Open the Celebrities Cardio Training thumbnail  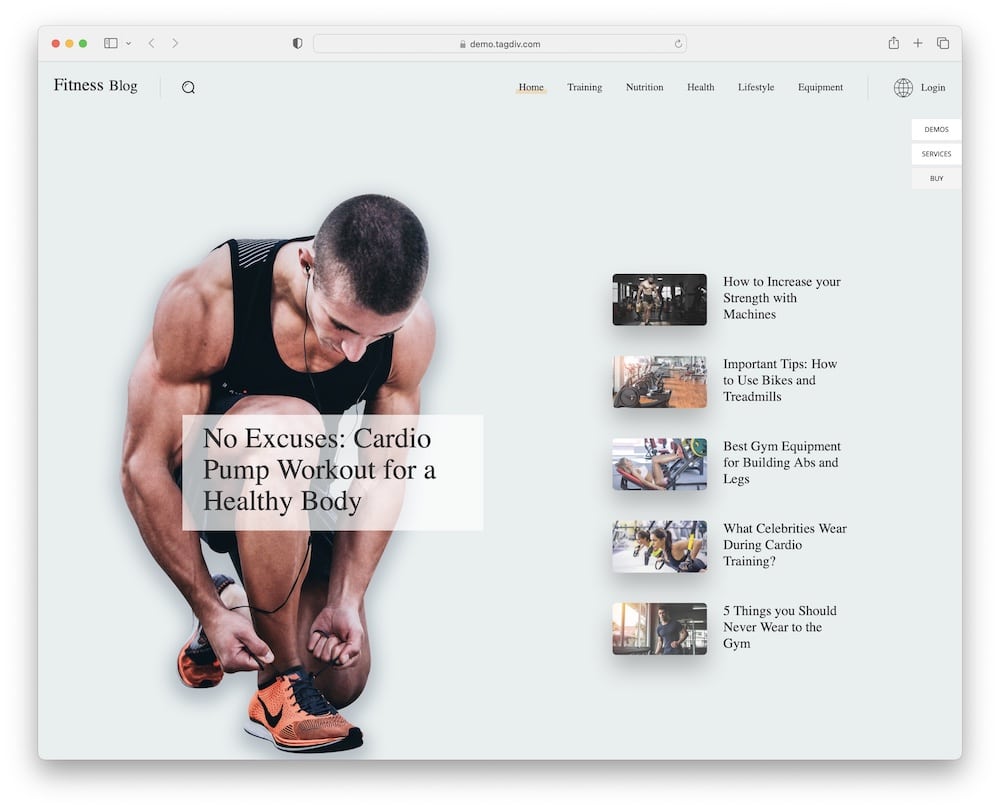pyautogui.click(x=659, y=547)
